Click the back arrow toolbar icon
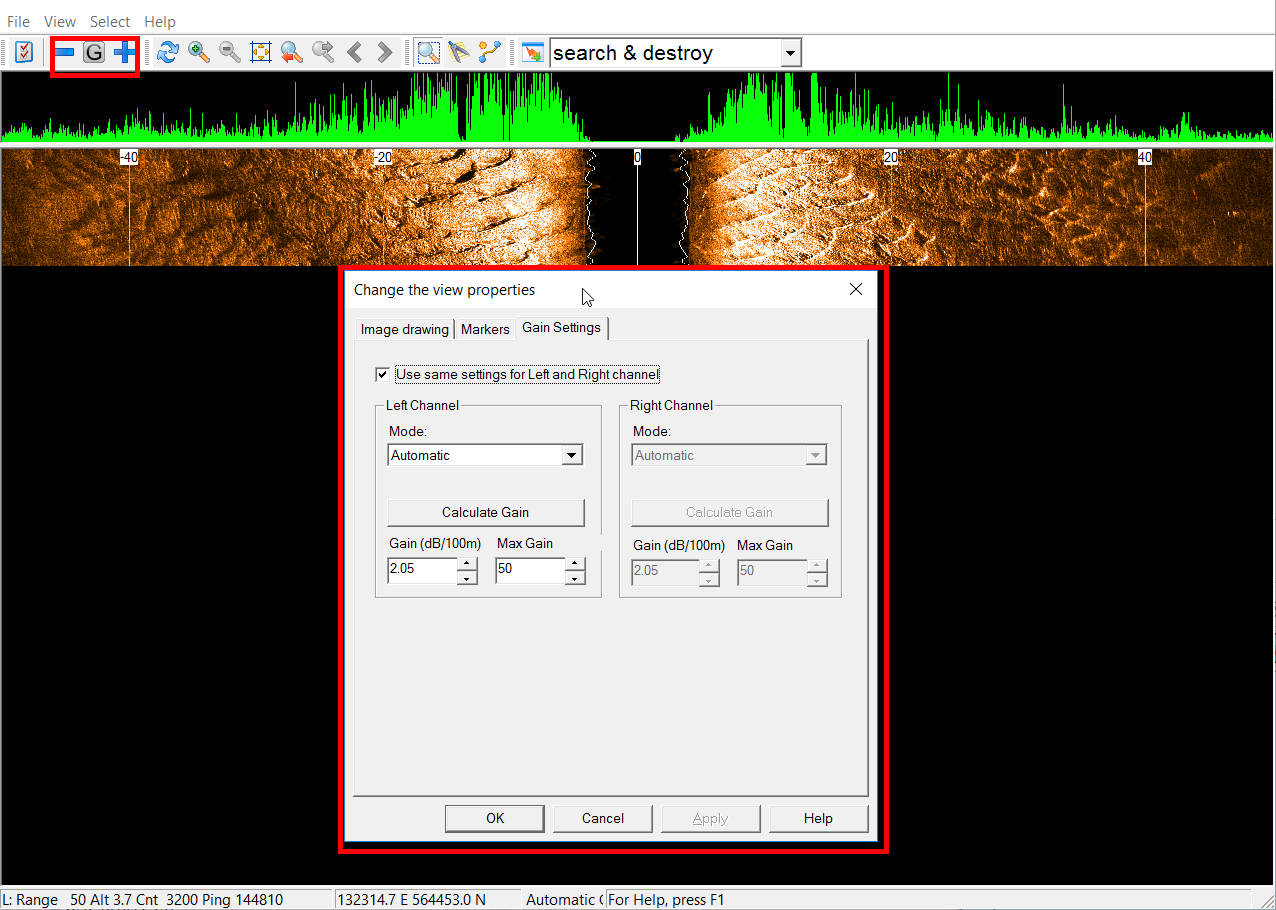Image resolution: width=1276 pixels, height=910 pixels. click(354, 53)
